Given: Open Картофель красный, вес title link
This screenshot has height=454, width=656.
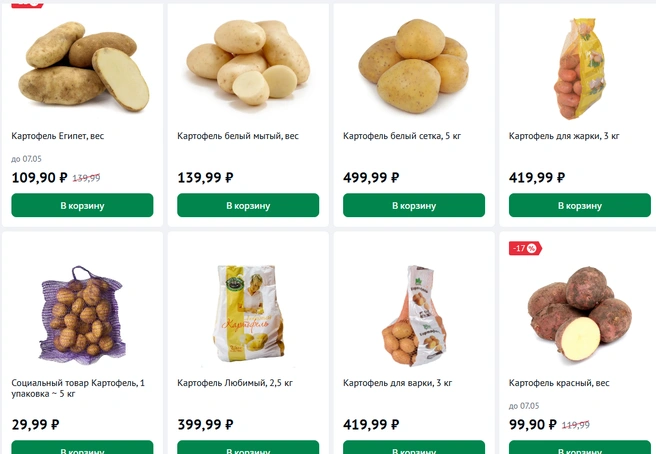Looking at the screenshot, I should [559, 383].
